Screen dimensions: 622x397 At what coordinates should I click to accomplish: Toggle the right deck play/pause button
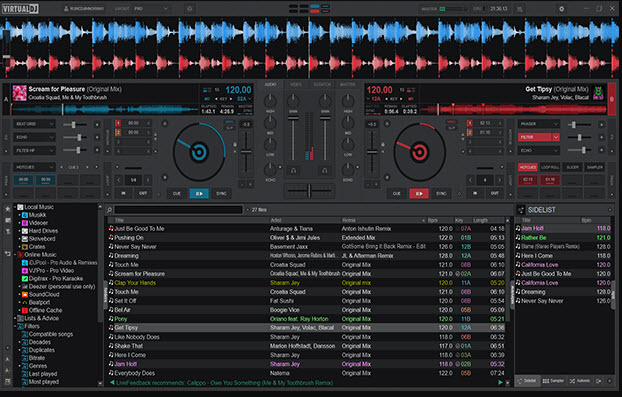point(419,194)
